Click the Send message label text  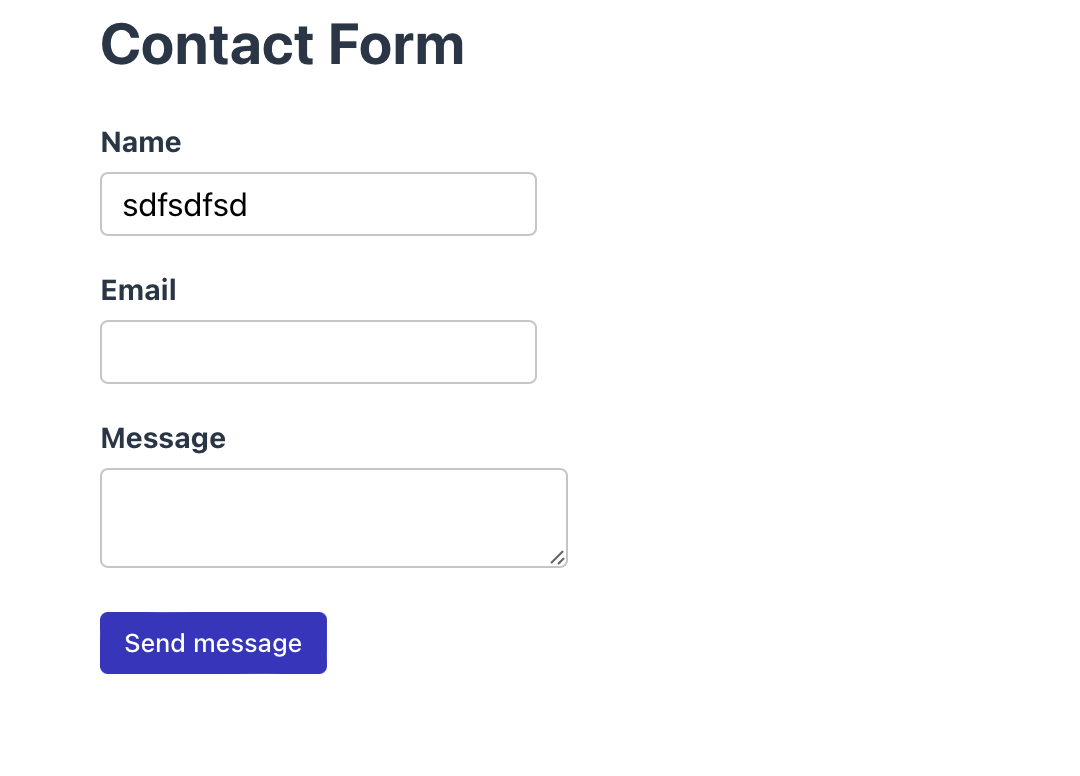pos(213,643)
